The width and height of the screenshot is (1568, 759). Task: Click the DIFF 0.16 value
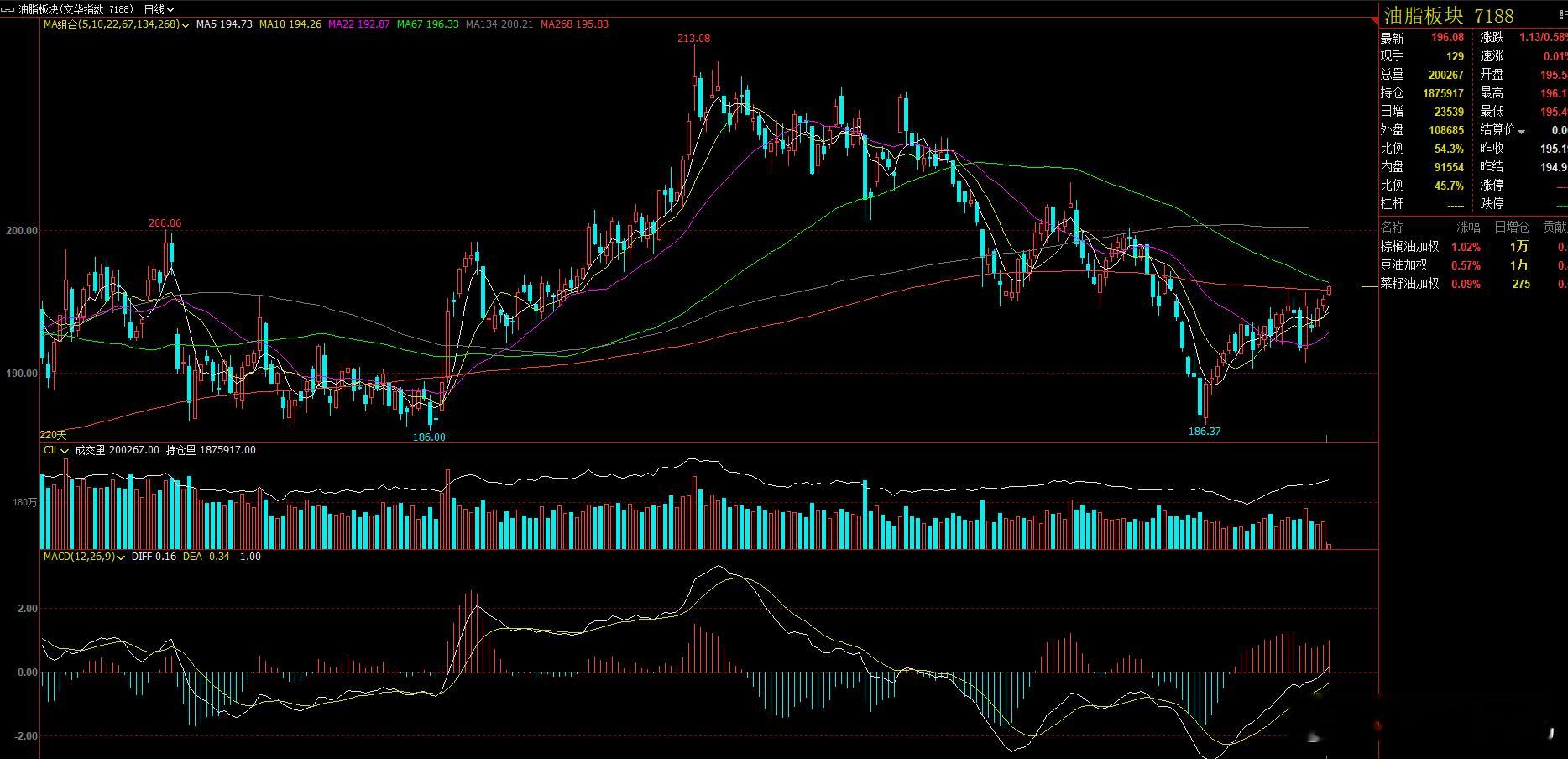tap(154, 557)
